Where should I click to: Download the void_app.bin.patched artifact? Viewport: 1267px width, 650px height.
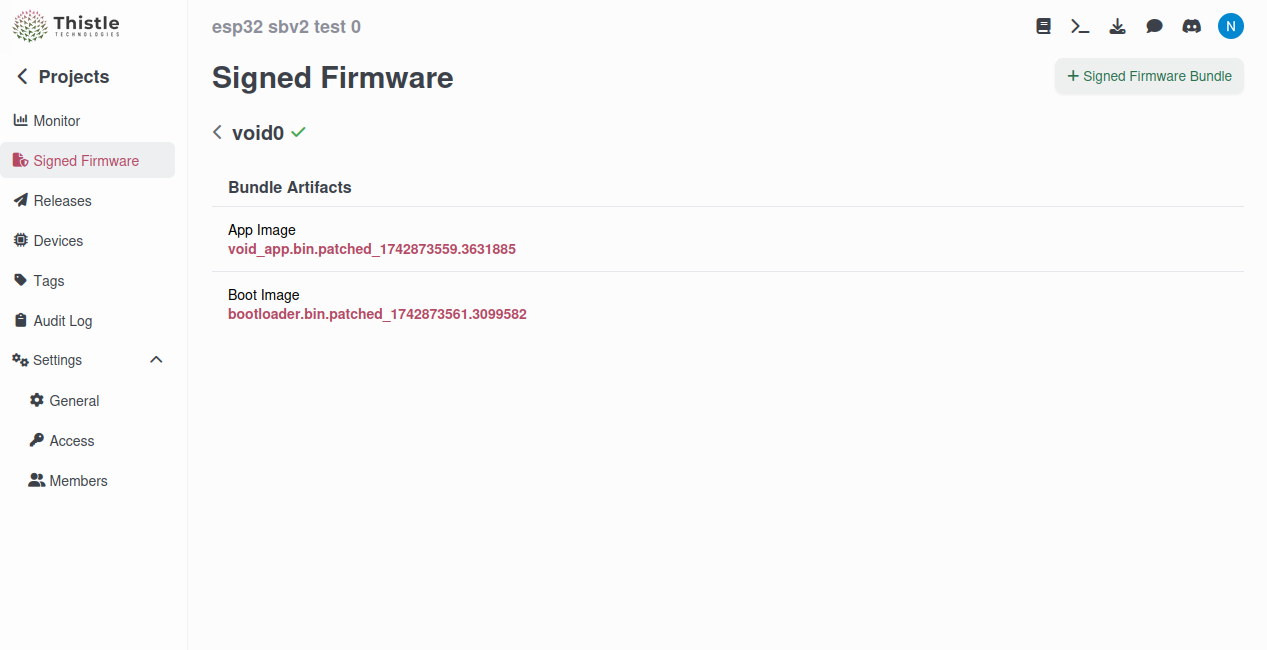tap(371, 248)
